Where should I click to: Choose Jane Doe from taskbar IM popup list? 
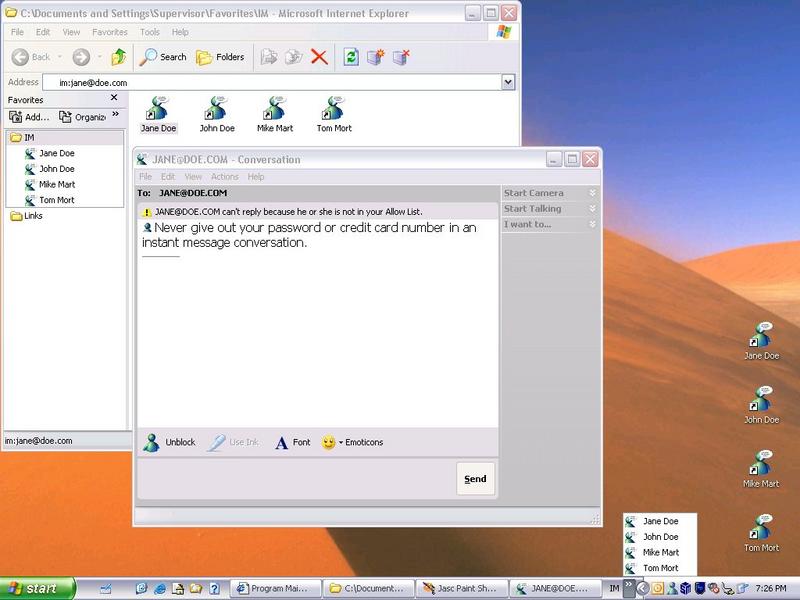660,521
